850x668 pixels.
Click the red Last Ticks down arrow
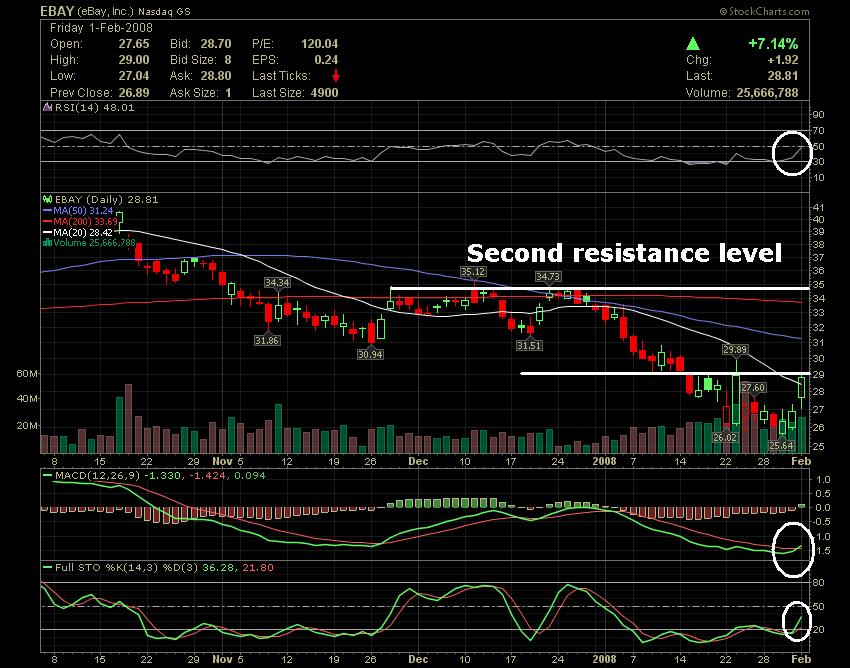336,75
